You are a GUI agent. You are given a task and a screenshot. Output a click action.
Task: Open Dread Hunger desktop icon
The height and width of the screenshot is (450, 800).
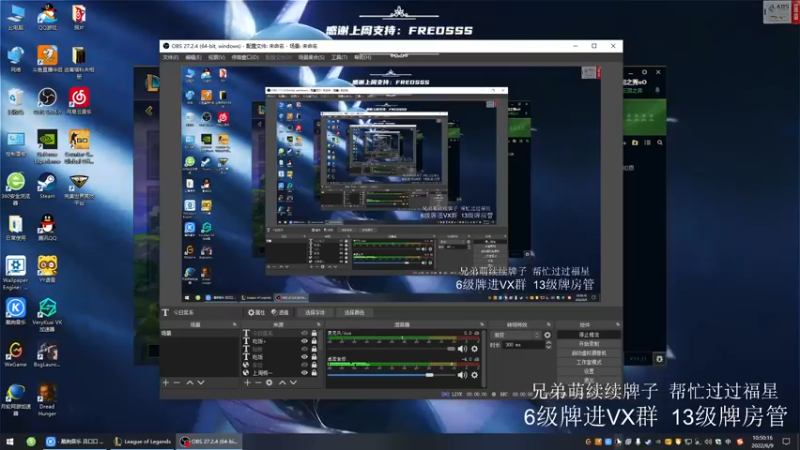pyautogui.click(x=47, y=399)
